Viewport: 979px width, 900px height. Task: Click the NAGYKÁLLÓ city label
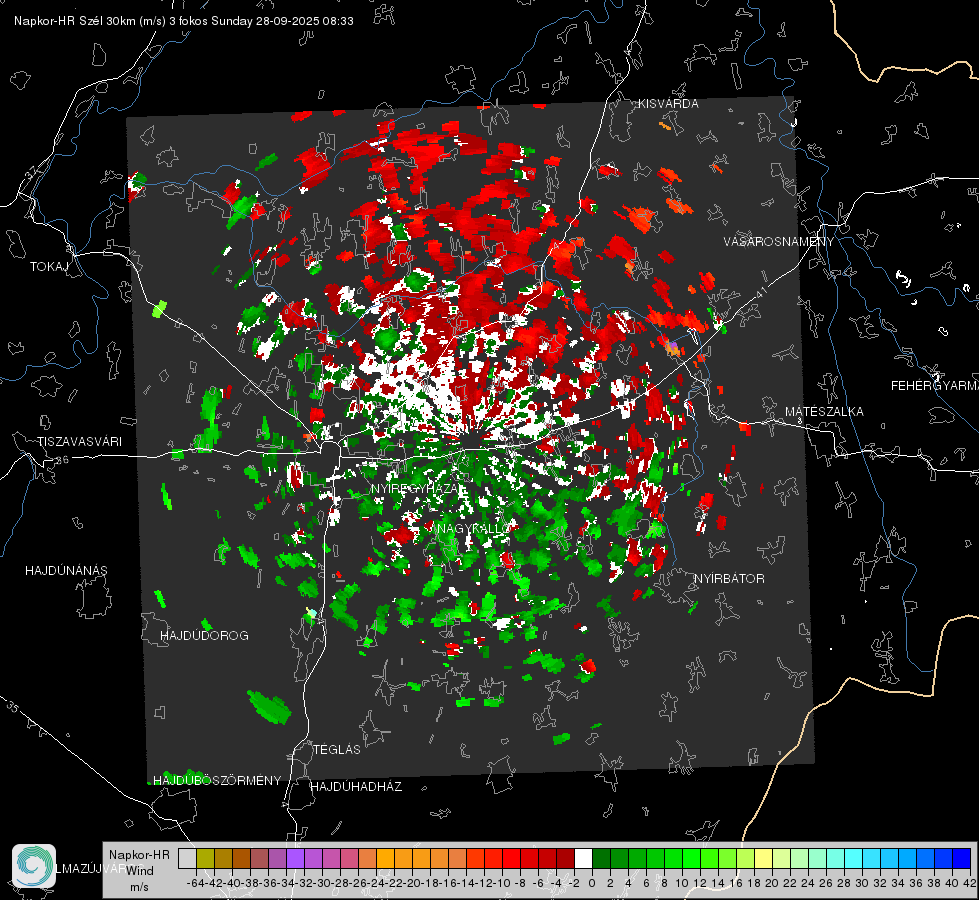(473, 528)
